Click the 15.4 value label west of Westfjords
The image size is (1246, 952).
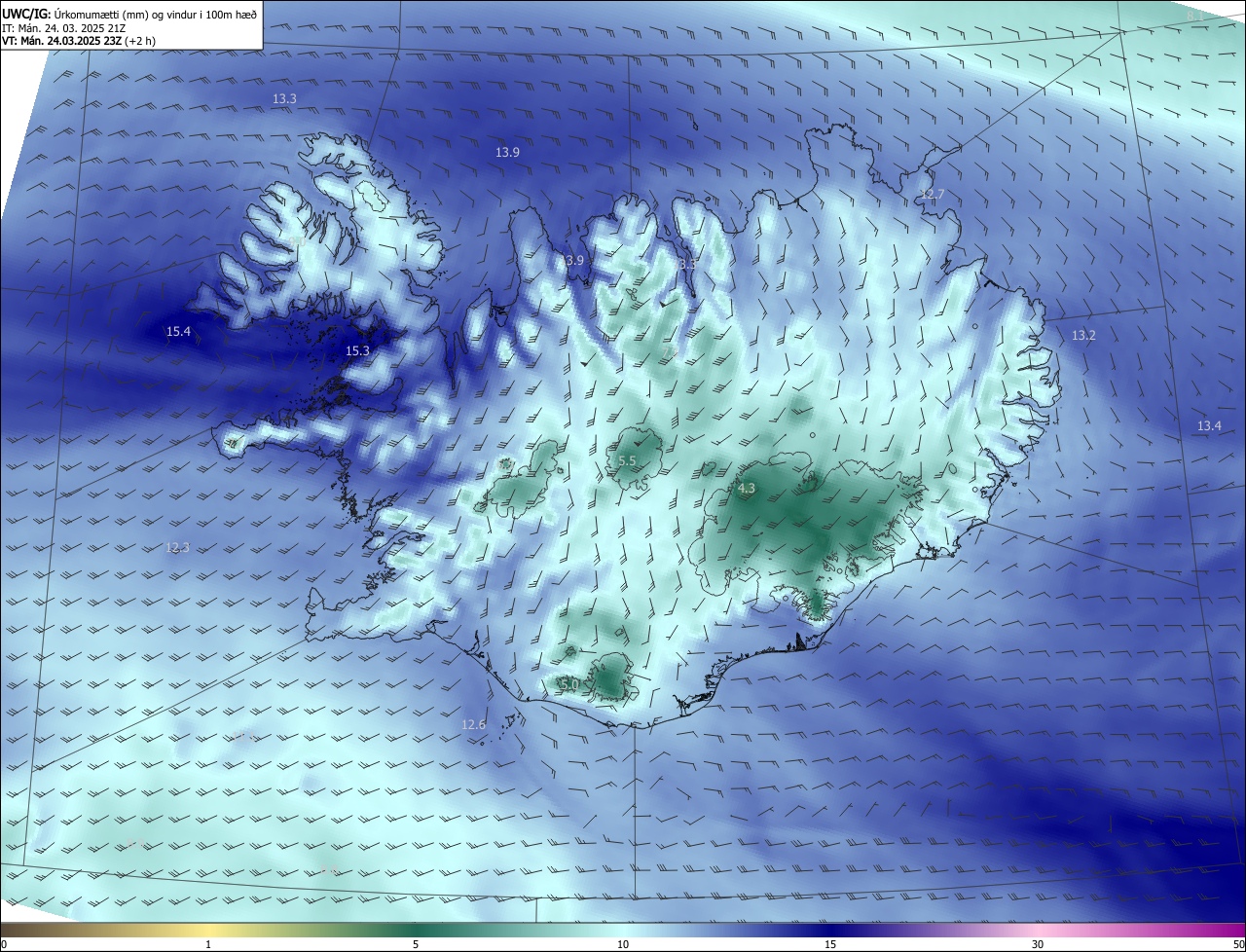pos(178,332)
